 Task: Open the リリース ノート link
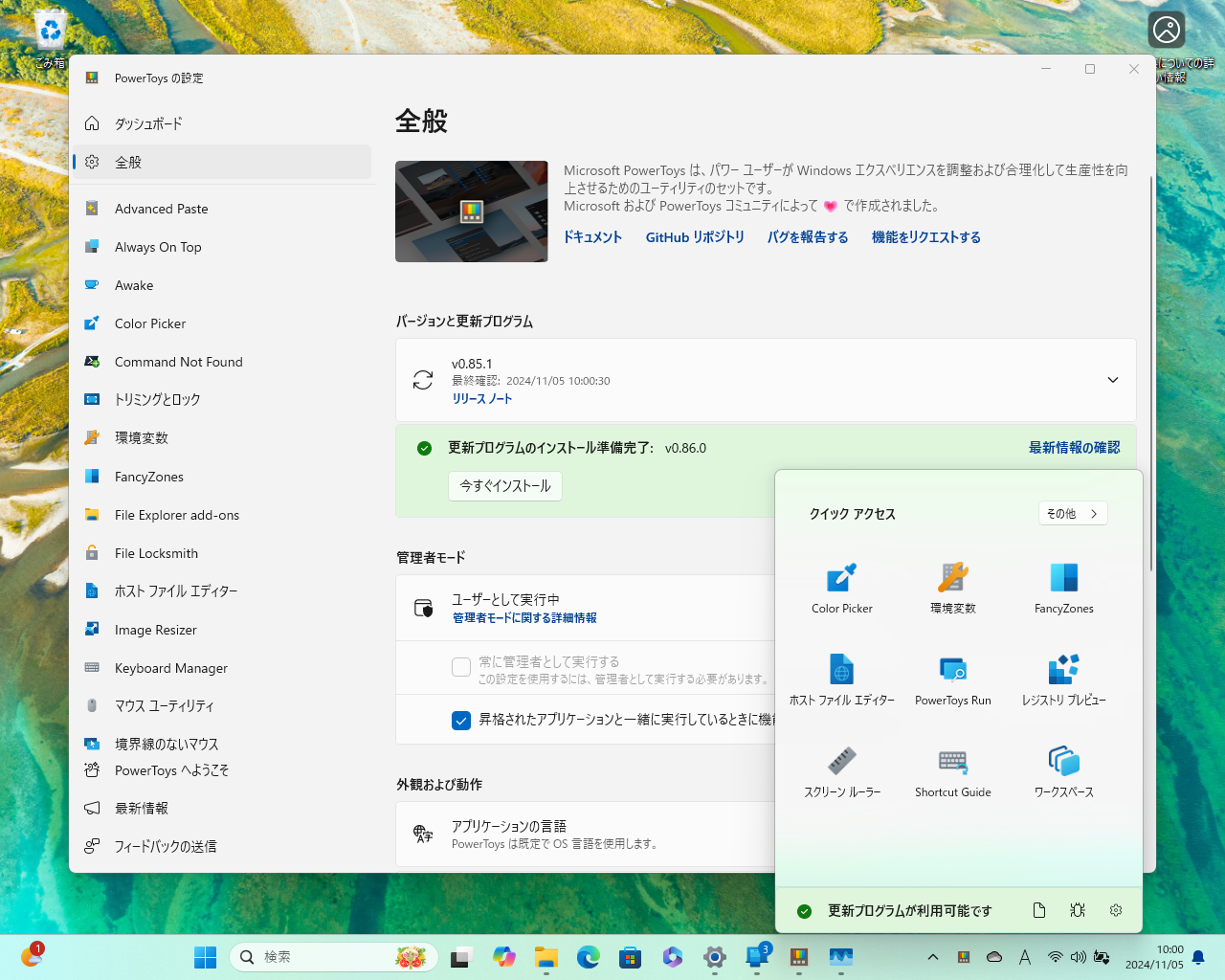click(482, 399)
